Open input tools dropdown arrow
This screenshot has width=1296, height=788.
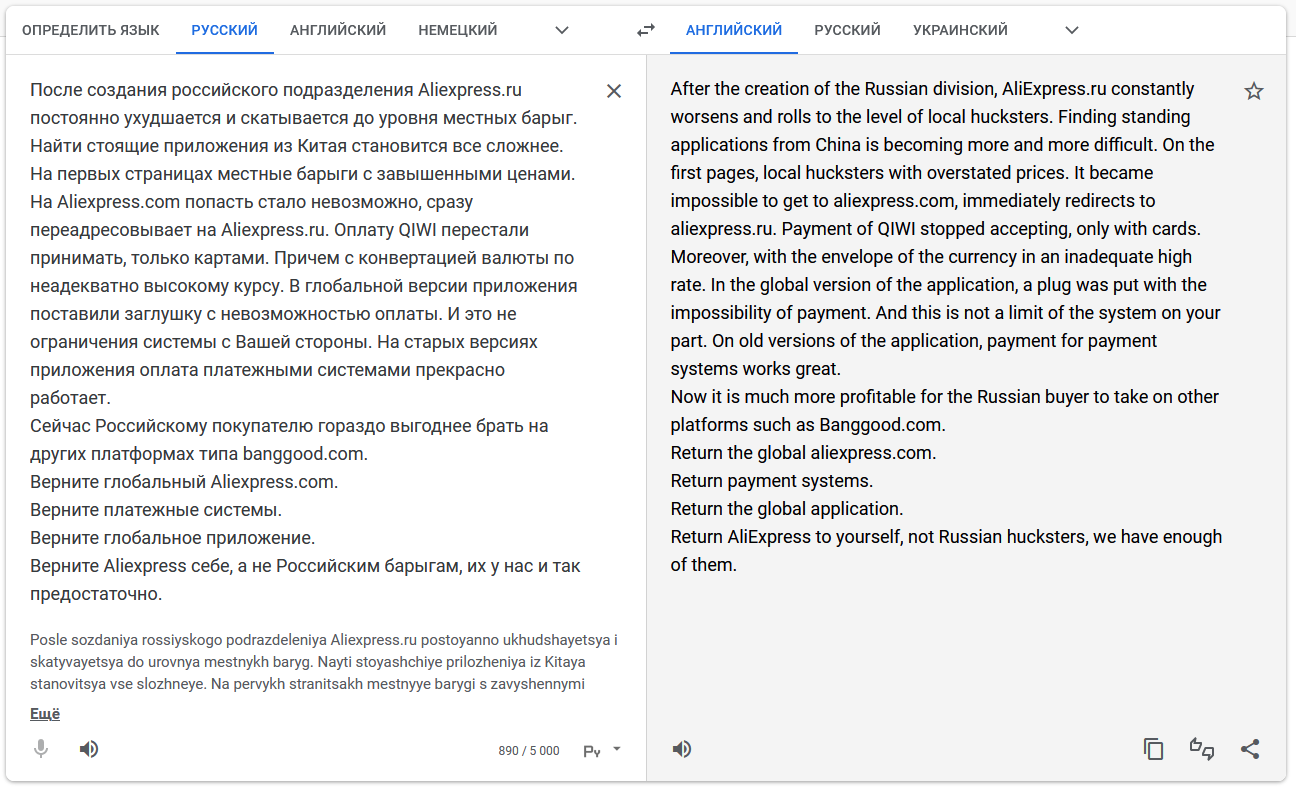point(617,749)
